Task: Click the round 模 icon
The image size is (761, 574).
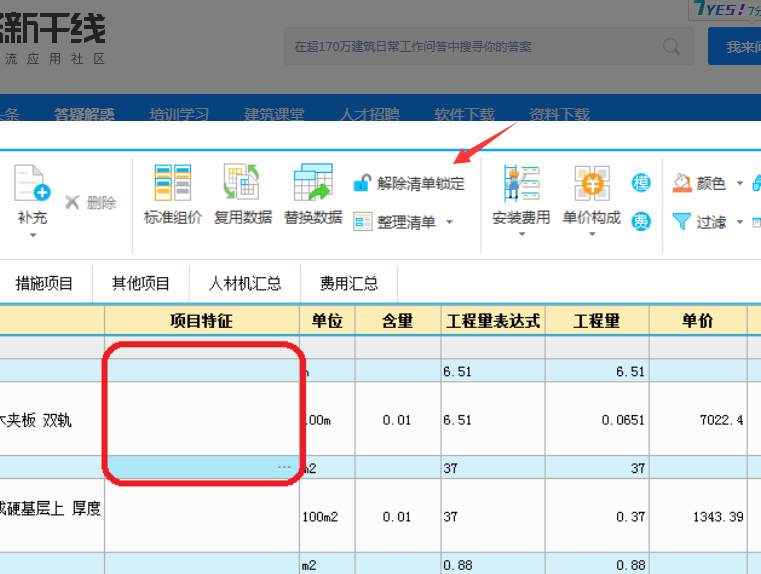Action: [x=641, y=183]
